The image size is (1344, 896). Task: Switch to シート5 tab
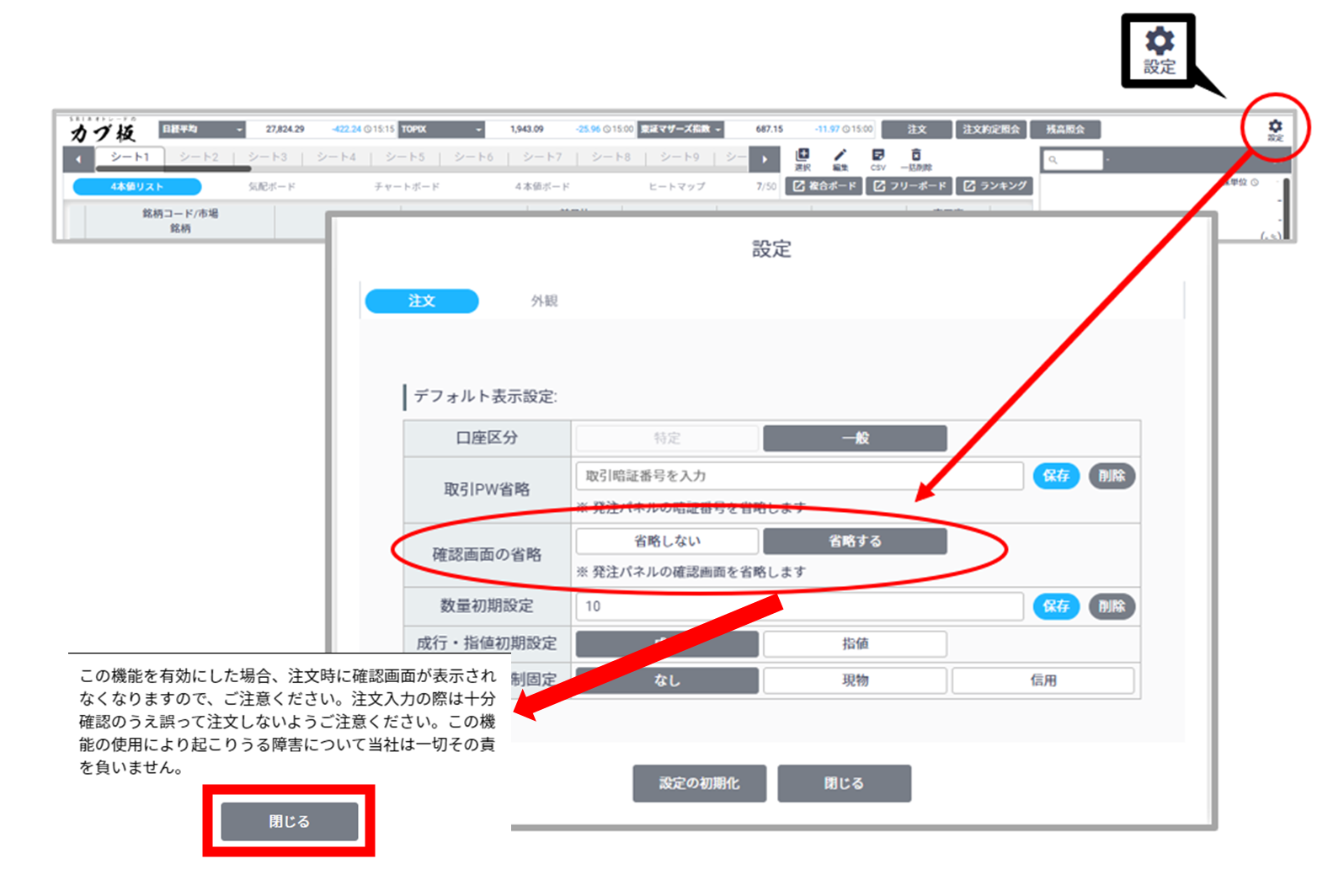click(x=405, y=157)
